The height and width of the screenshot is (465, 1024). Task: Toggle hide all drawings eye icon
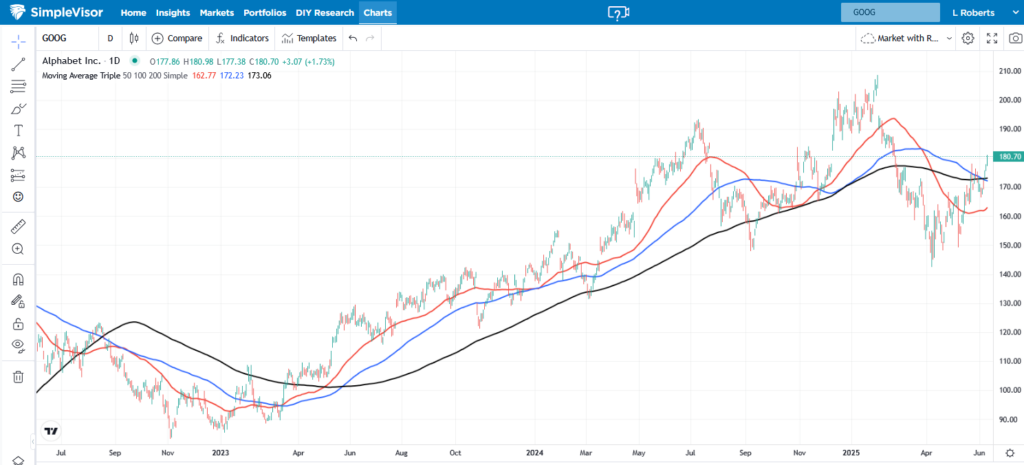(18, 345)
